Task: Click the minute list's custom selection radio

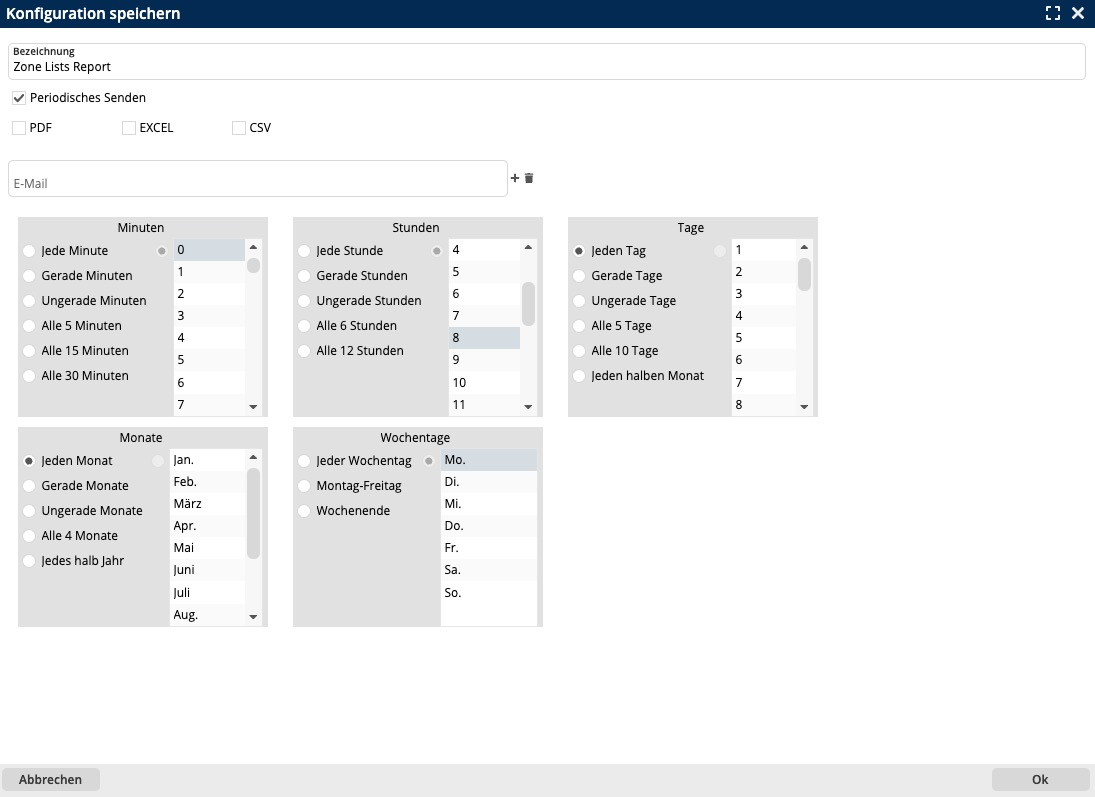Action: 162,251
